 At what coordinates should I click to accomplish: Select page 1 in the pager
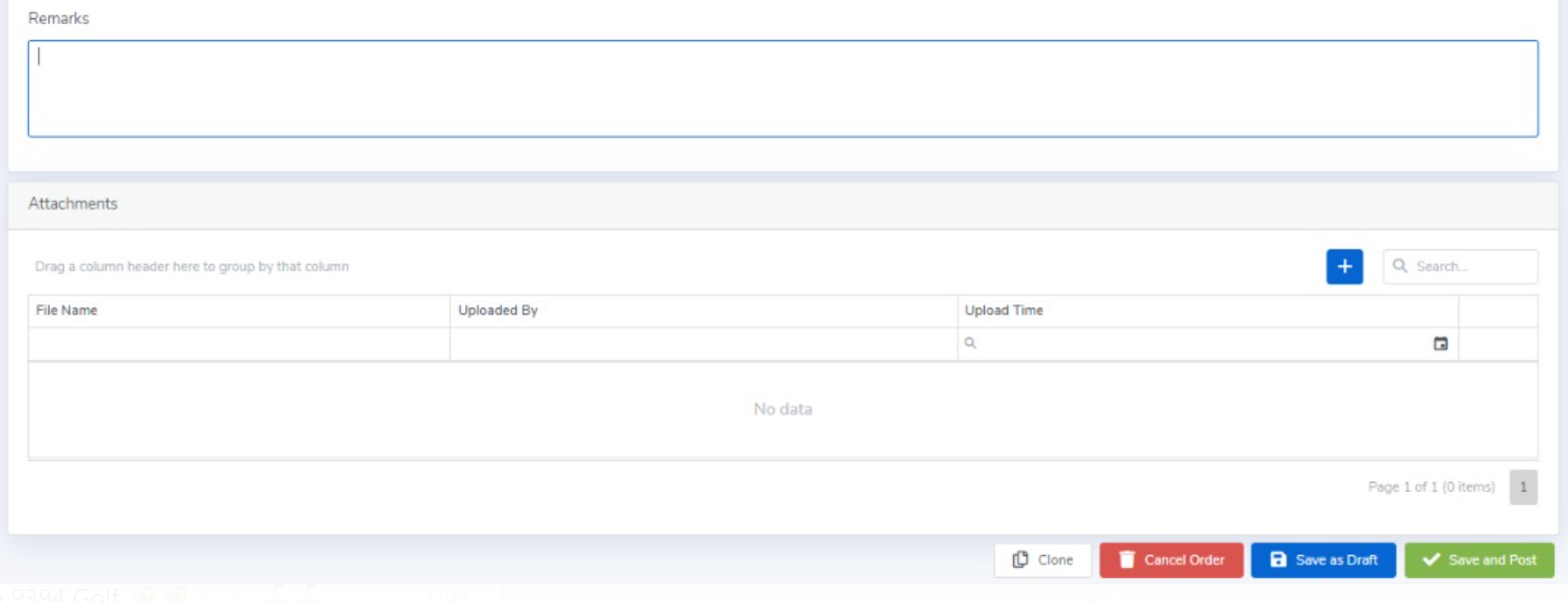1522,487
